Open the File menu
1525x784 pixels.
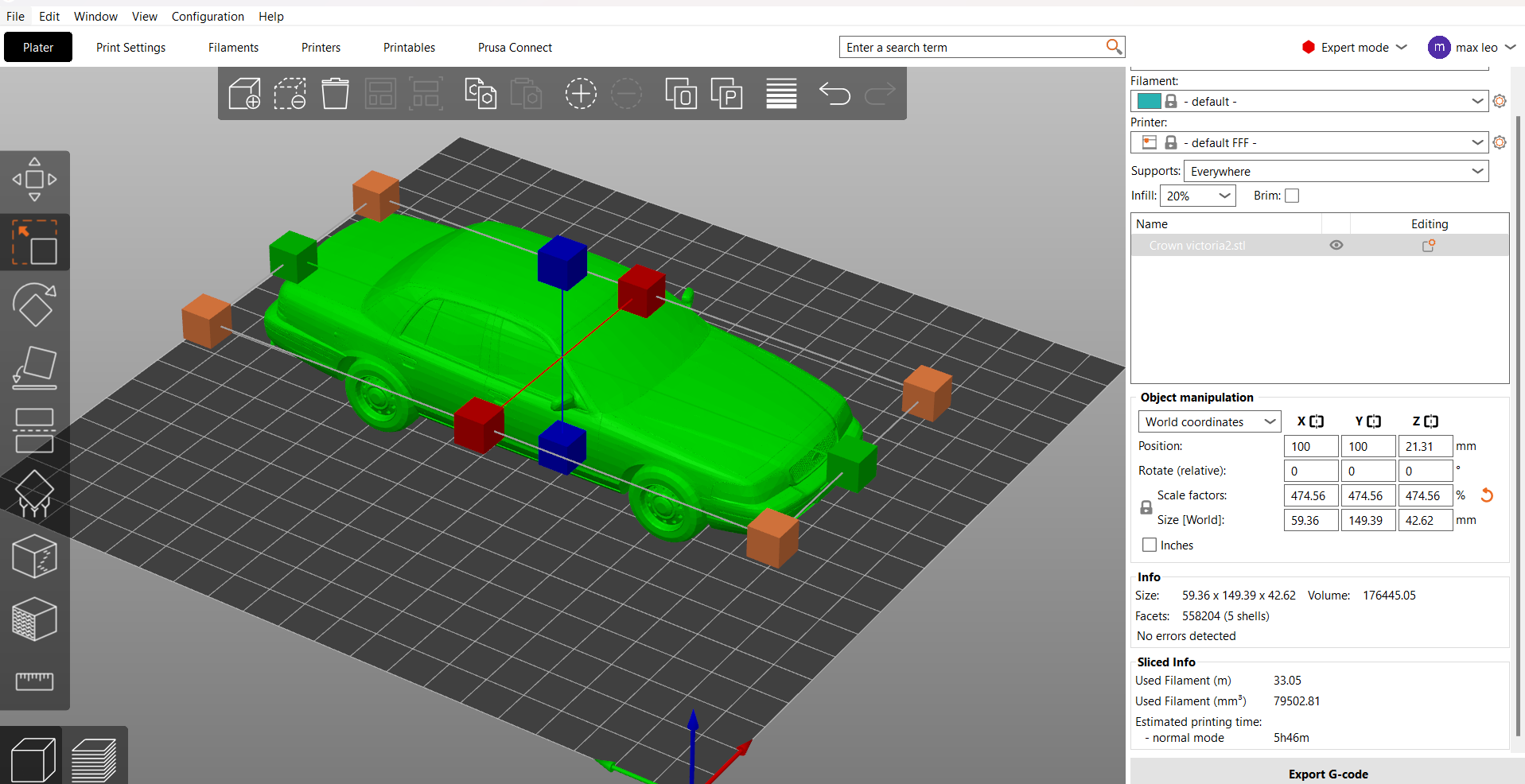[x=15, y=16]
